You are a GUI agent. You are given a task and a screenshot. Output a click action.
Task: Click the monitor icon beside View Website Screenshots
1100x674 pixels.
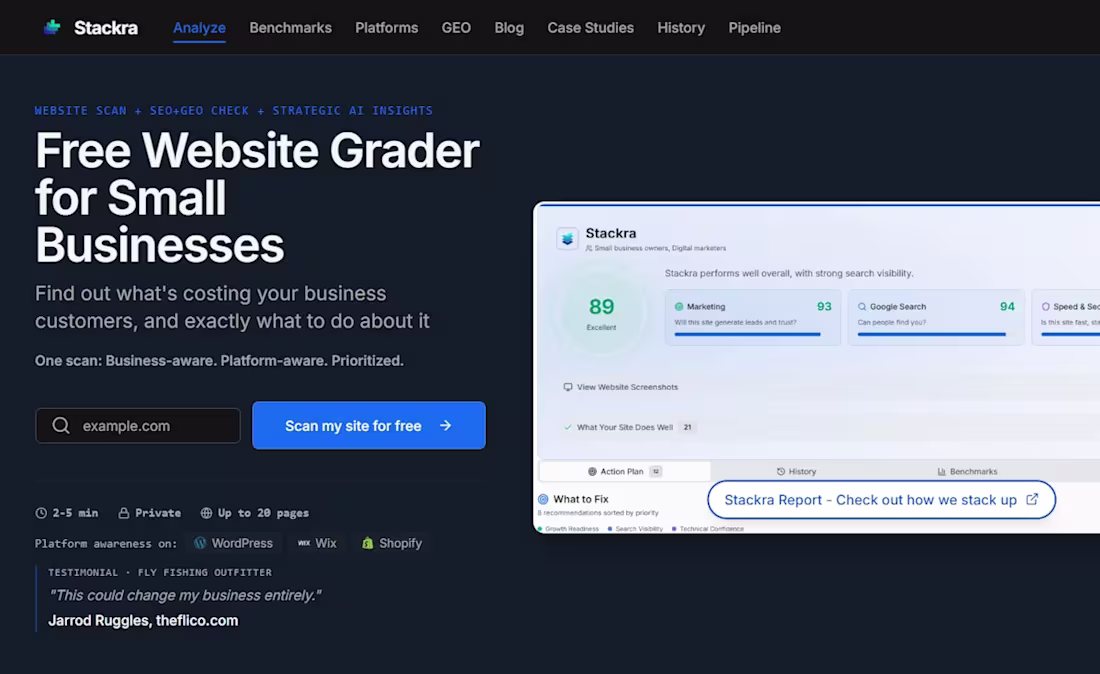pos(568,387)
